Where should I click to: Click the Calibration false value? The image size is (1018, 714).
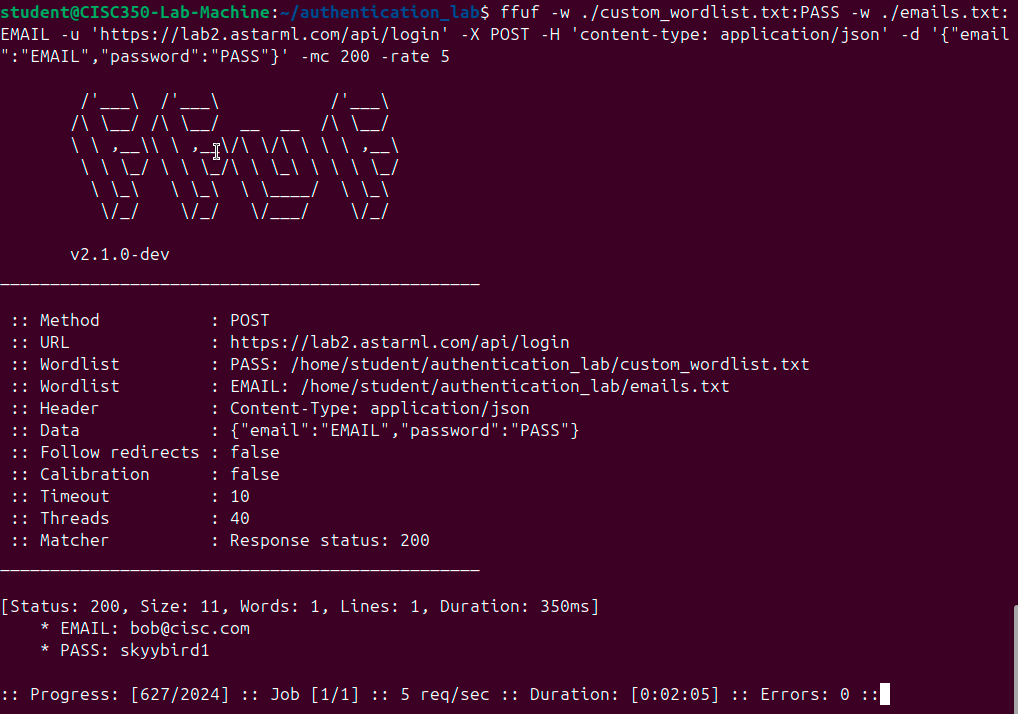[254, 474]
